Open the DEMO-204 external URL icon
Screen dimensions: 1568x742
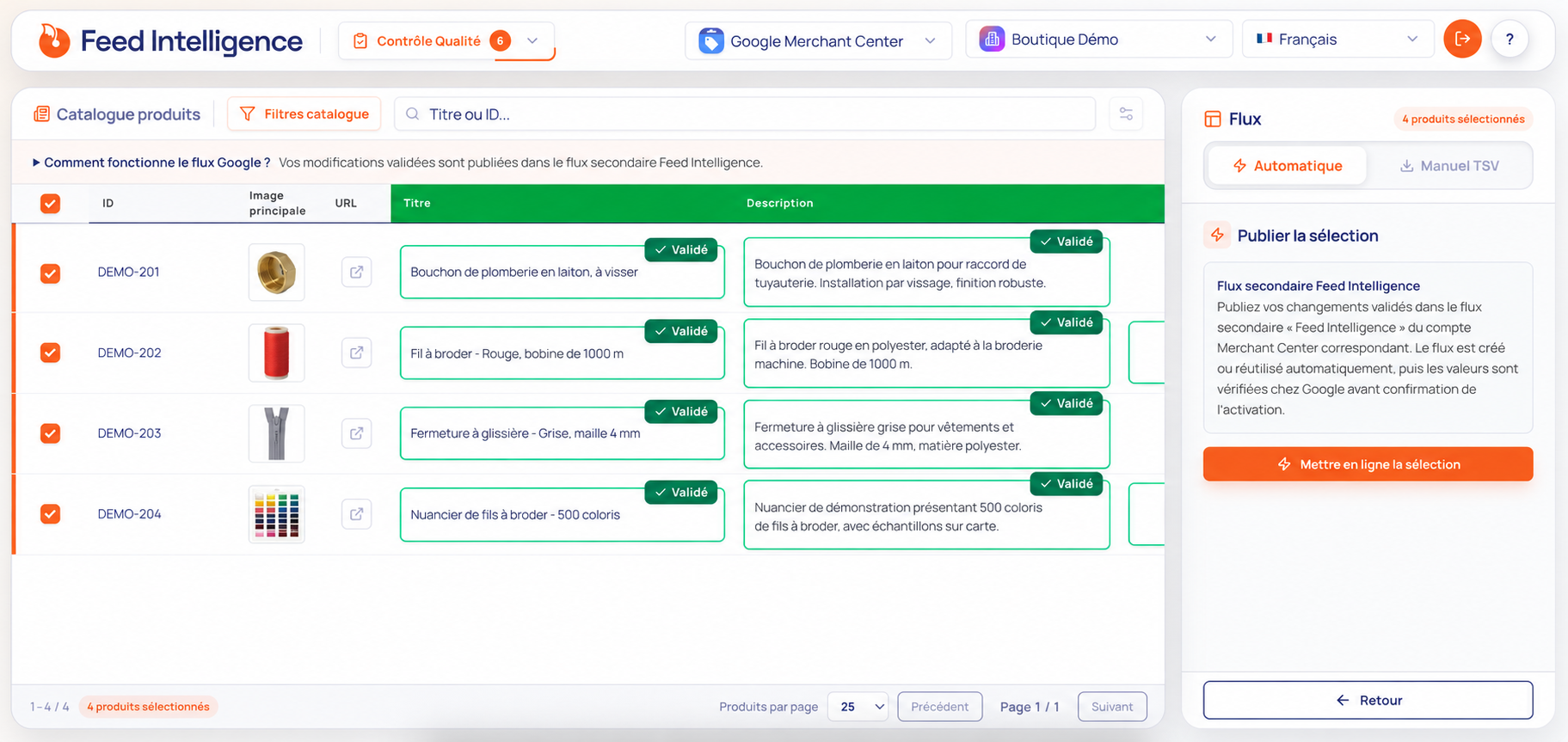356,514
